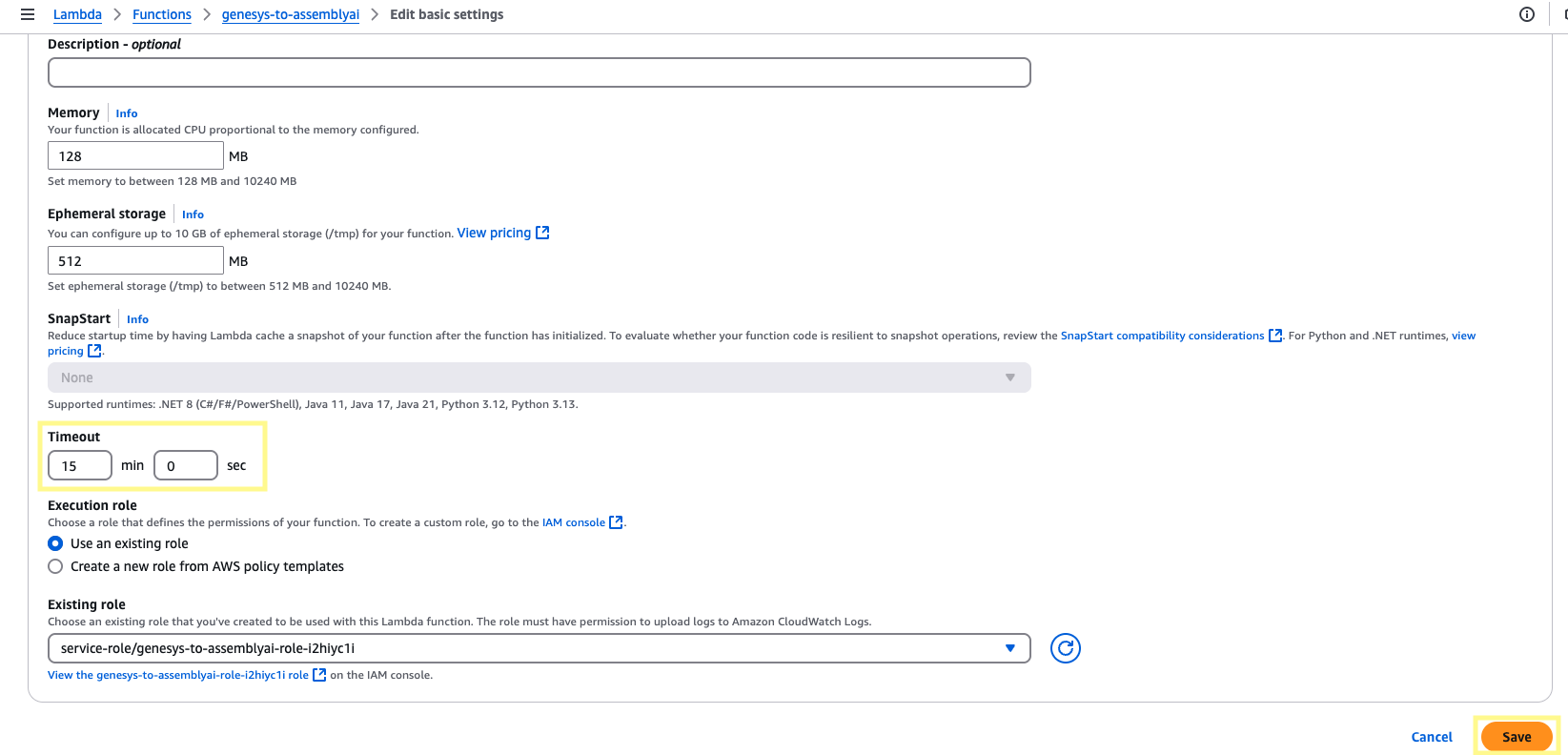This screenshot has height=755, width=1568.
Task: Navigate to Functions breadcrumb
Action: (161, 14)
